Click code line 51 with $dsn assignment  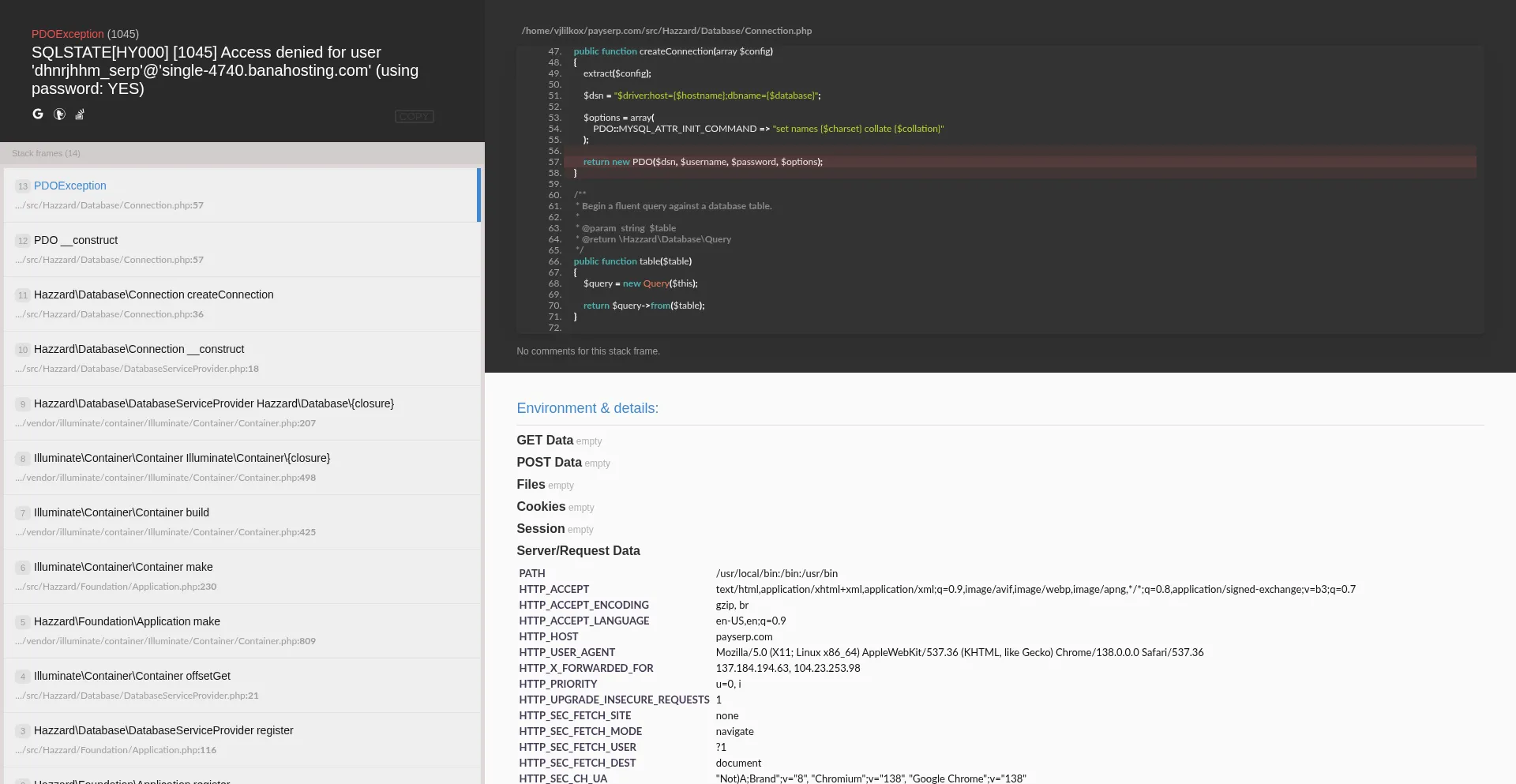click(x=702, y=96)
